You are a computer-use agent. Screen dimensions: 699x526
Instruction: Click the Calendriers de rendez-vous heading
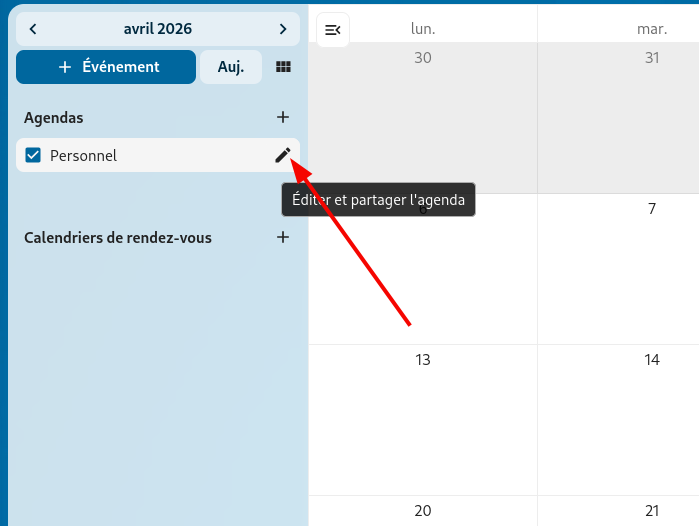[x=118, y=237]
